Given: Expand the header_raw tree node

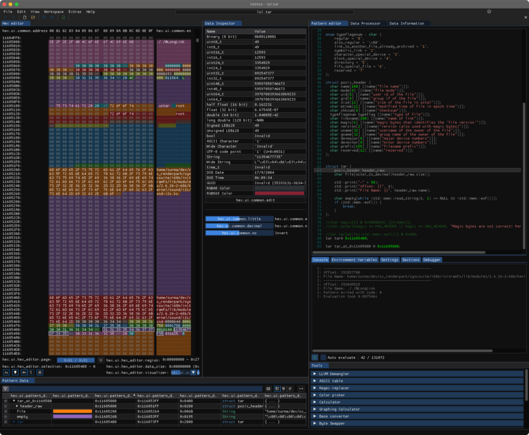Looking at the screenshot, I should point(17,406).
